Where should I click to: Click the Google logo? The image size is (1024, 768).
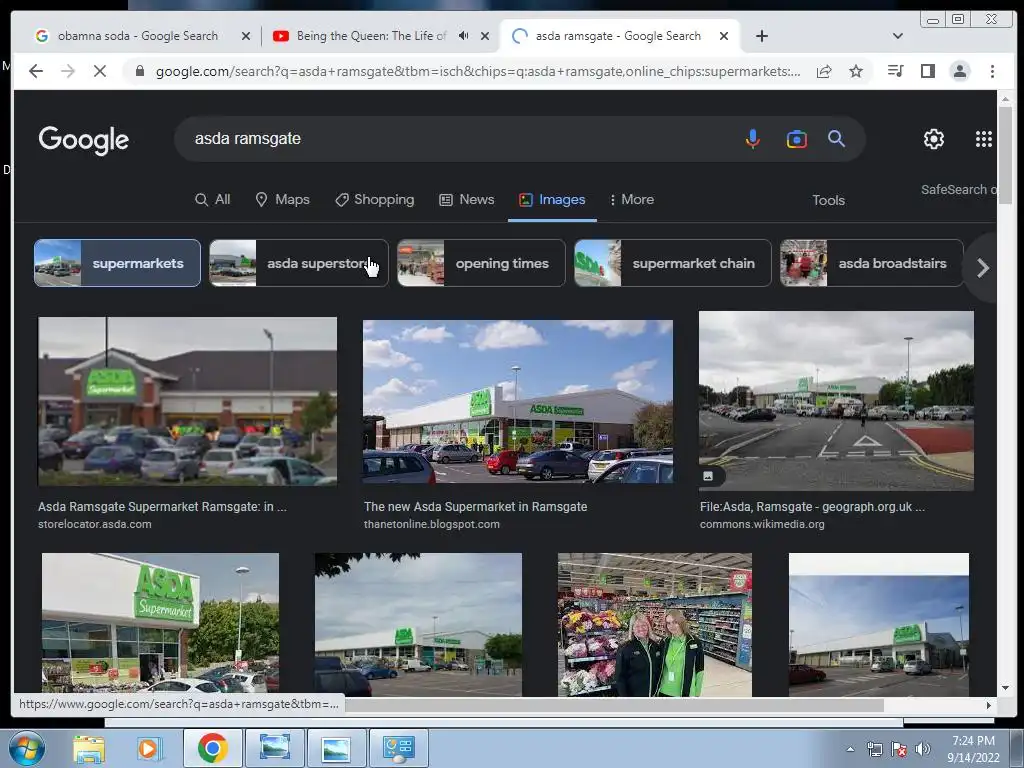(84, 140)
